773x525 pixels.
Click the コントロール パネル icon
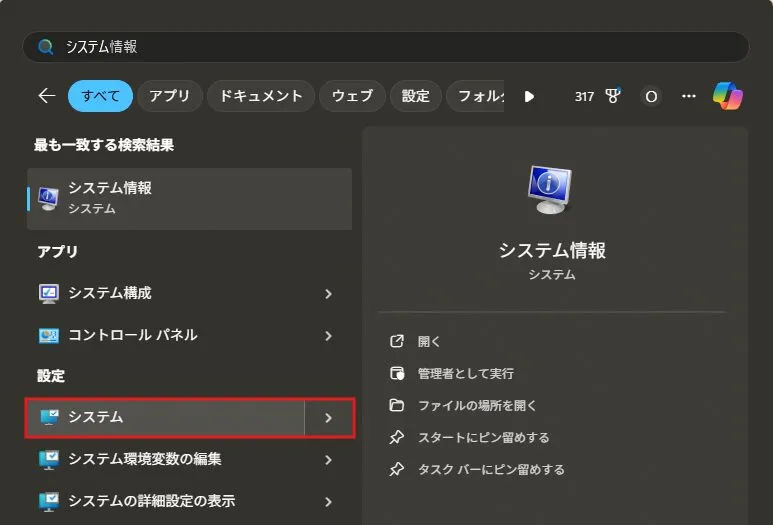48,336
